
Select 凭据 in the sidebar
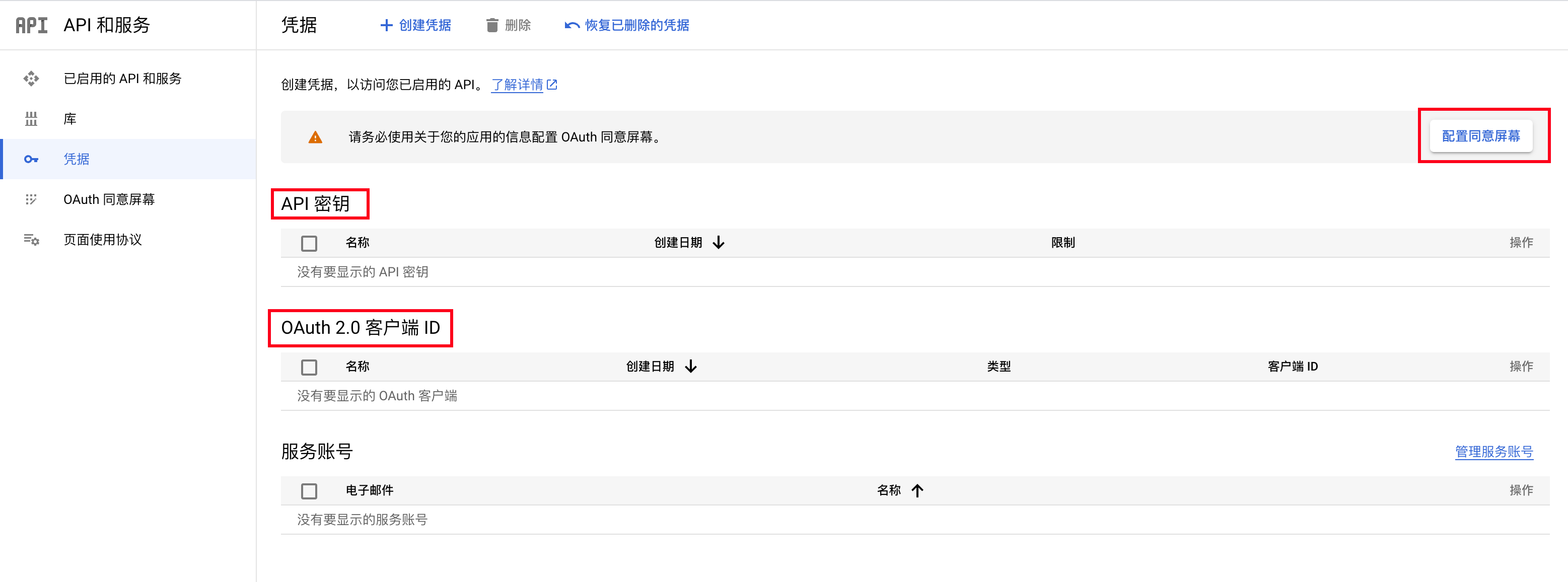pyautogui.click(x=128, y=159)
